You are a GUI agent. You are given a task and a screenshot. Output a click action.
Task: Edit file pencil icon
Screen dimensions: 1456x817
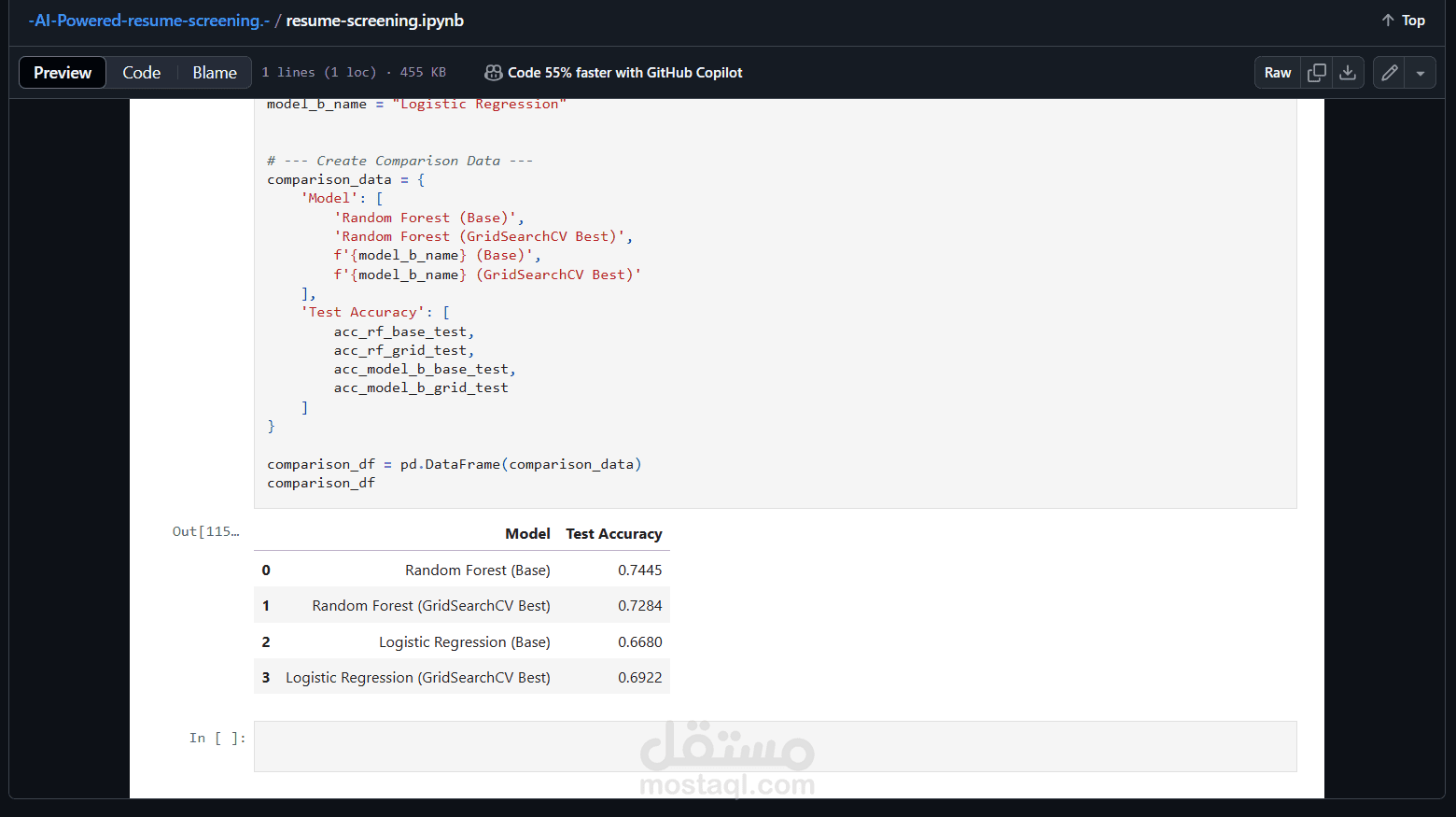[x=1390, y=73]
